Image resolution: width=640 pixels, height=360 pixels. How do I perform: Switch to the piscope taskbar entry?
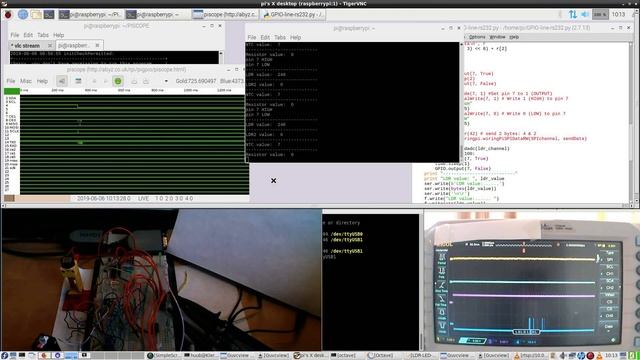tap(224, 15)
